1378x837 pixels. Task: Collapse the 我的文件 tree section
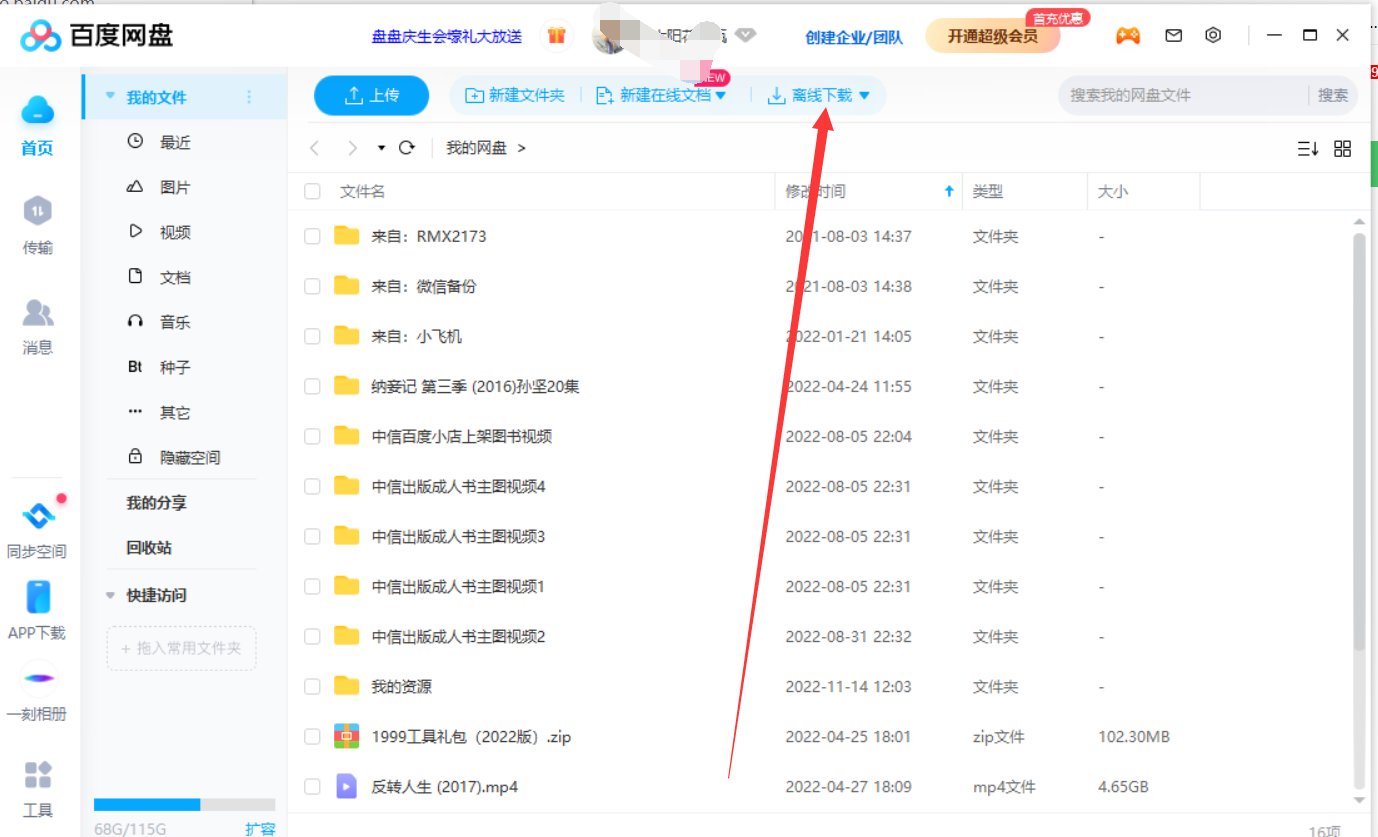pos(108,96)
